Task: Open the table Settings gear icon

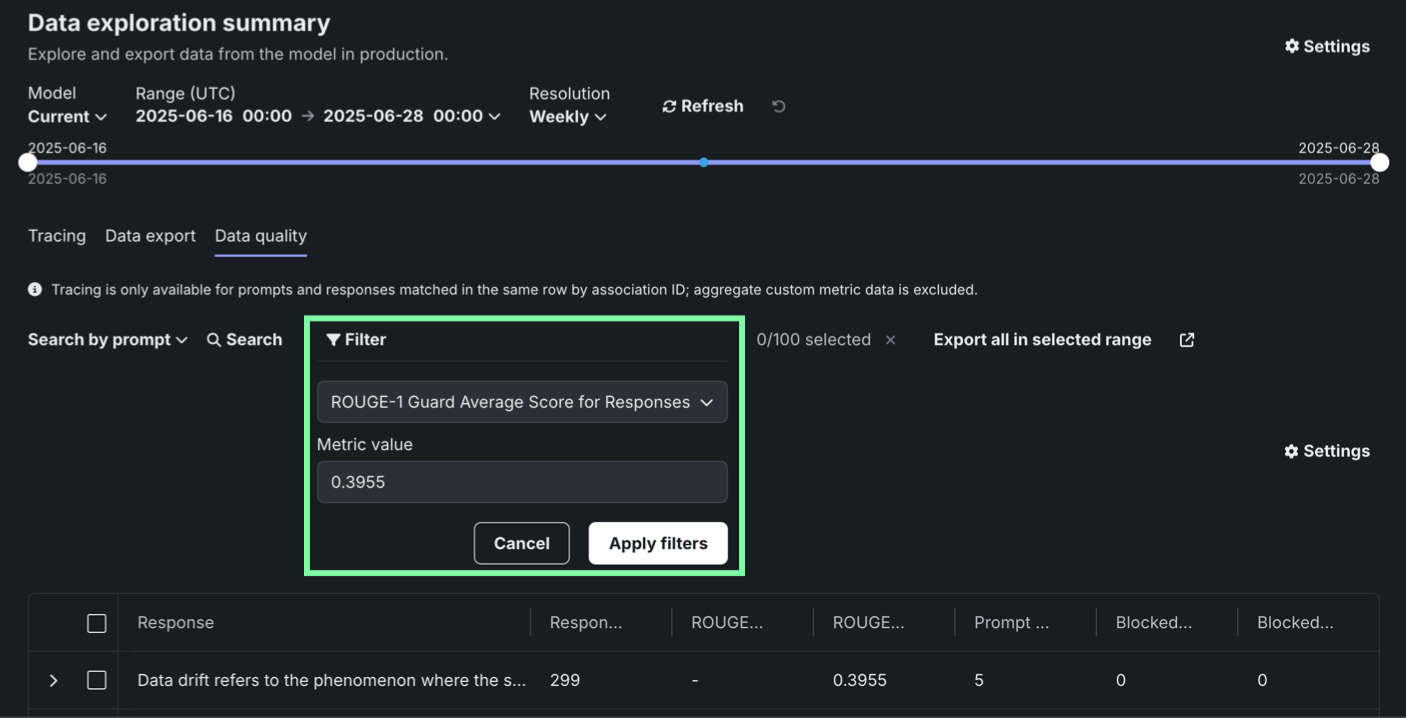Action: tap(1291, 451)
